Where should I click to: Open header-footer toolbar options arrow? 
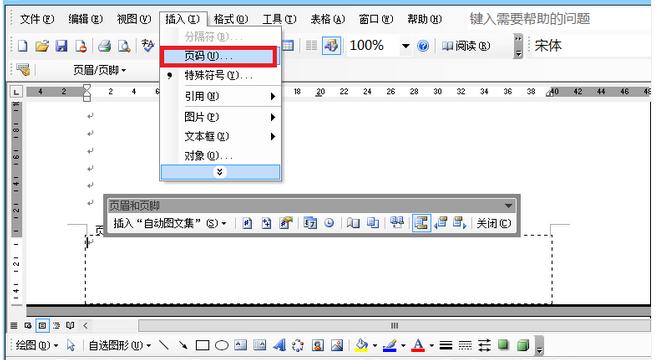pos(508,206)
